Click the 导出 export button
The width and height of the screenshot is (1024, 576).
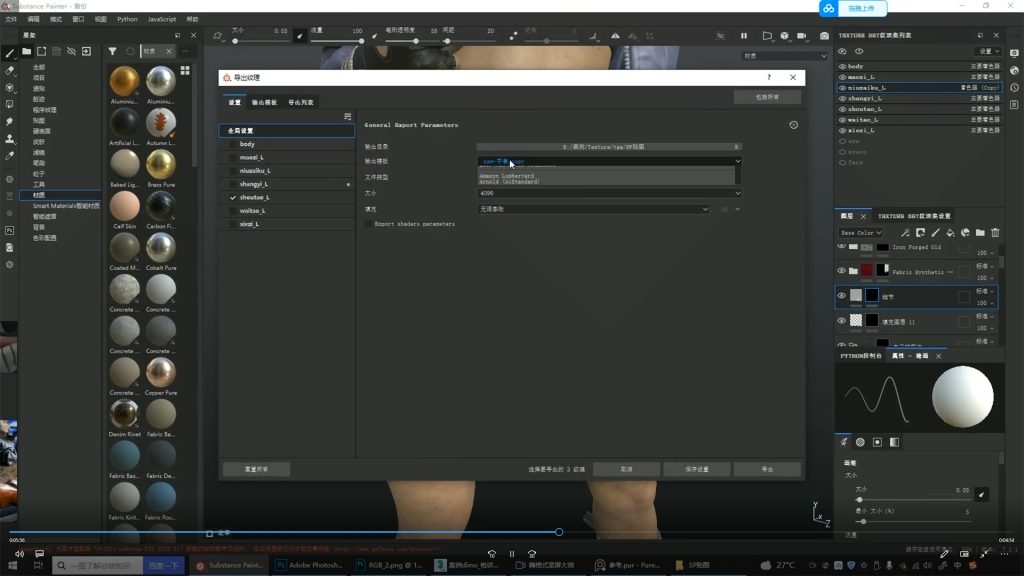tap(767, 469)
